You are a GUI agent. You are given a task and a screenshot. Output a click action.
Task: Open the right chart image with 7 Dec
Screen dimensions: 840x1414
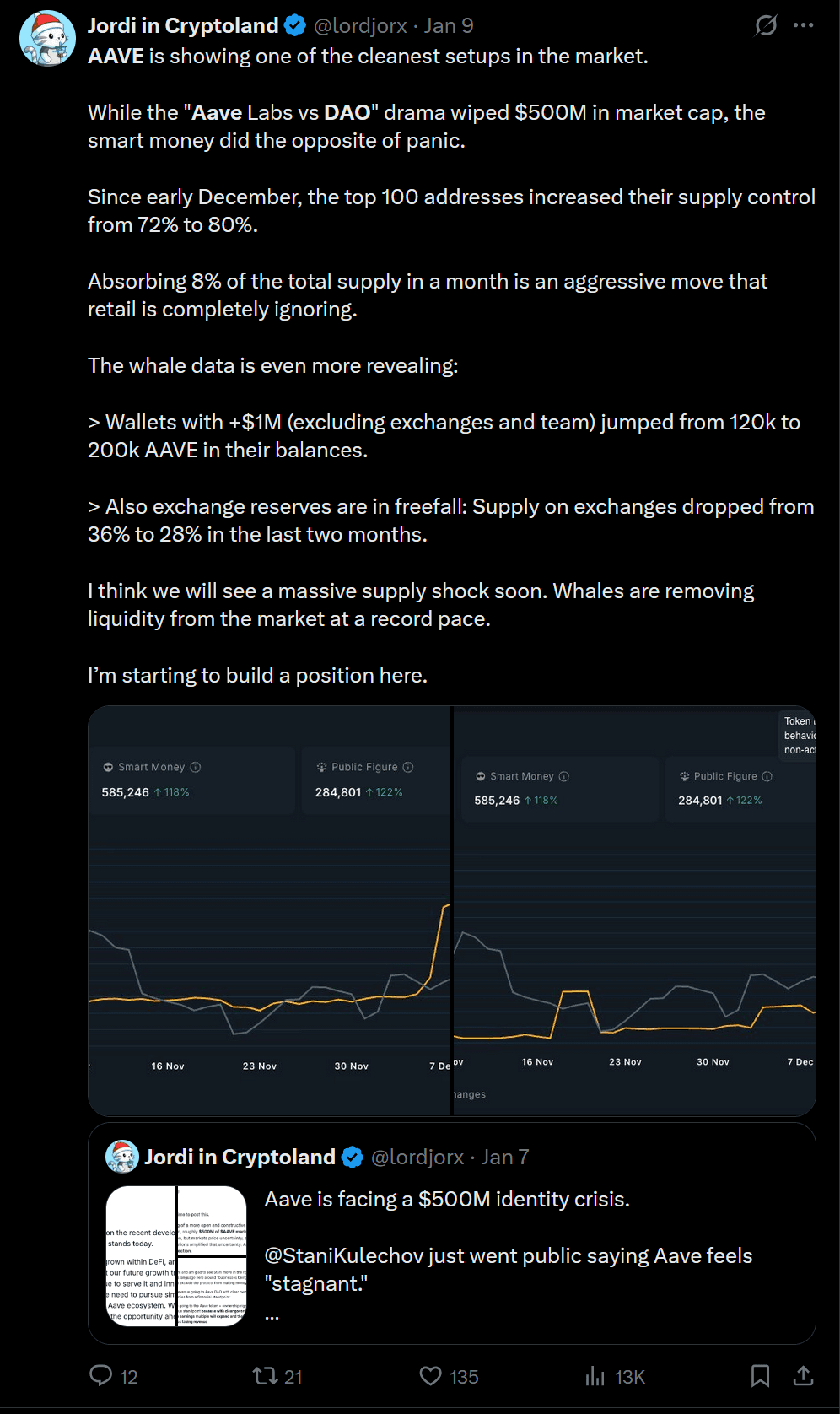point(634,911)
